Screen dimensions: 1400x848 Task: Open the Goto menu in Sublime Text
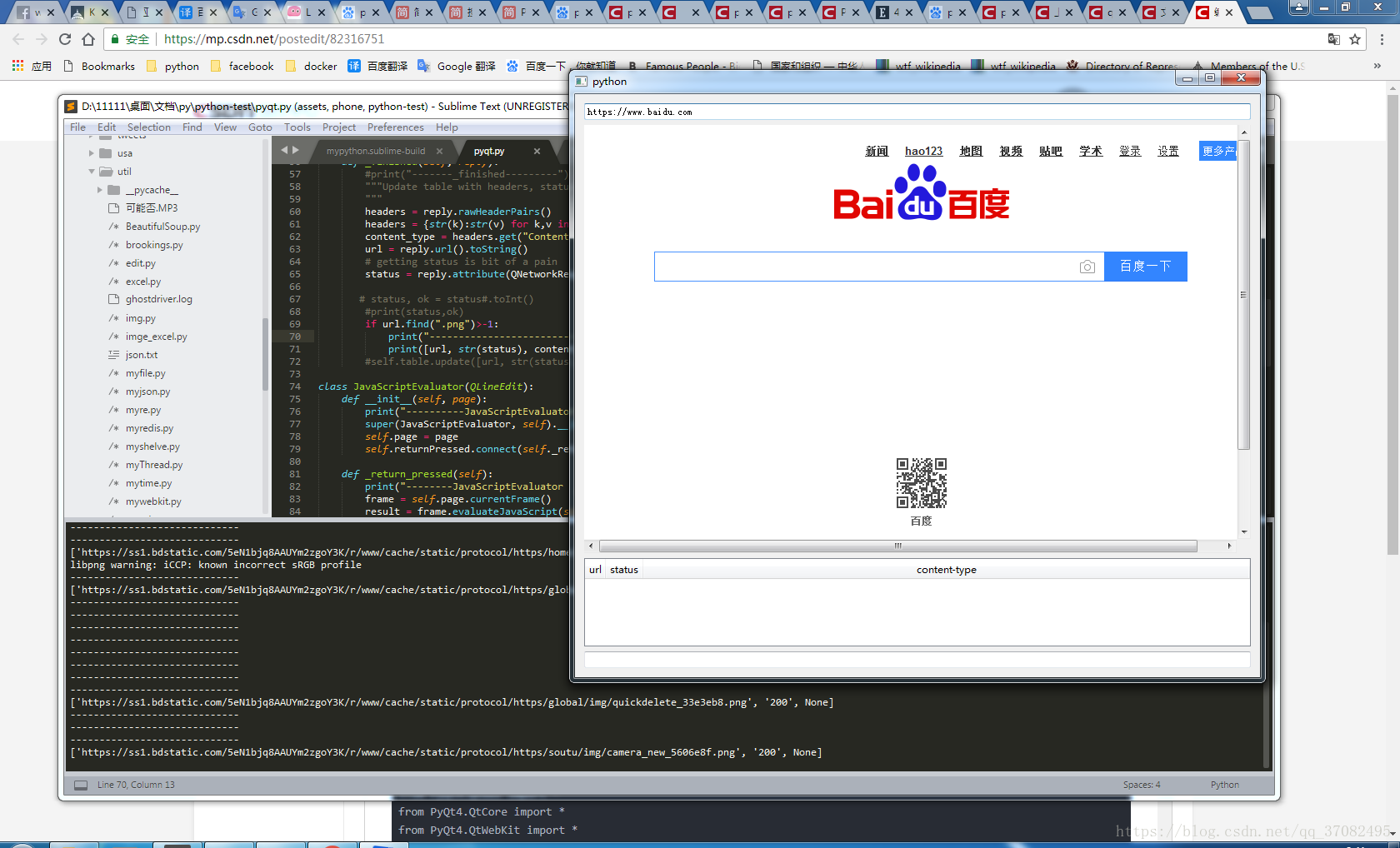260,127
